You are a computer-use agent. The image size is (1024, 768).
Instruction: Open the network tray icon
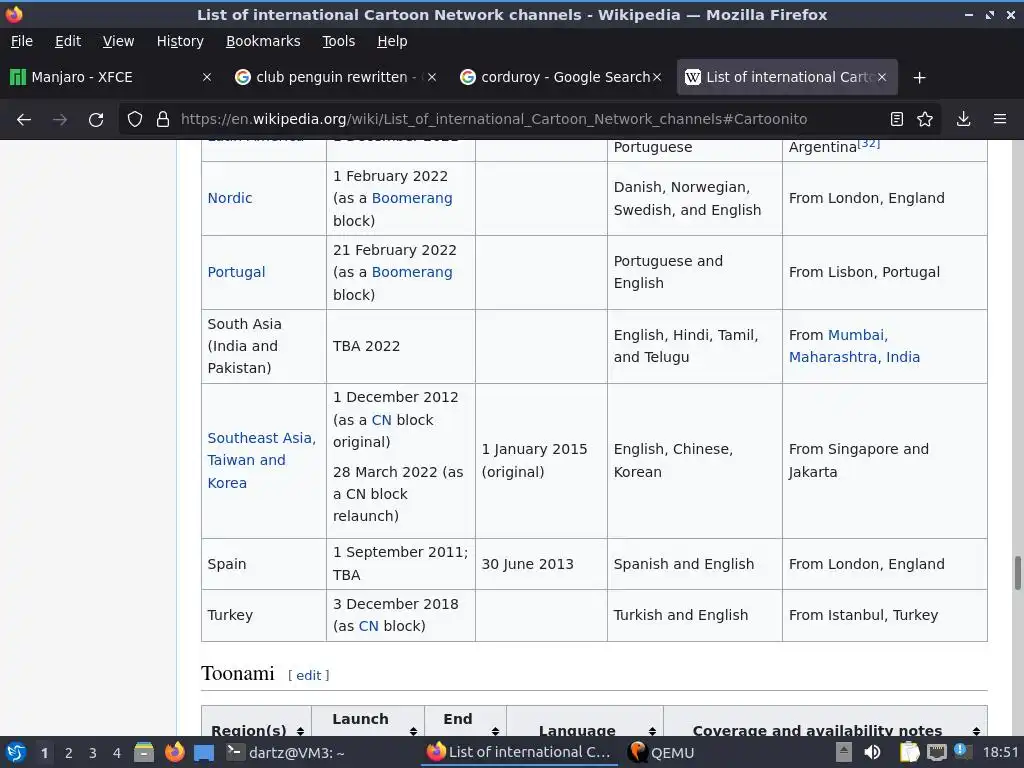[936, 752]
